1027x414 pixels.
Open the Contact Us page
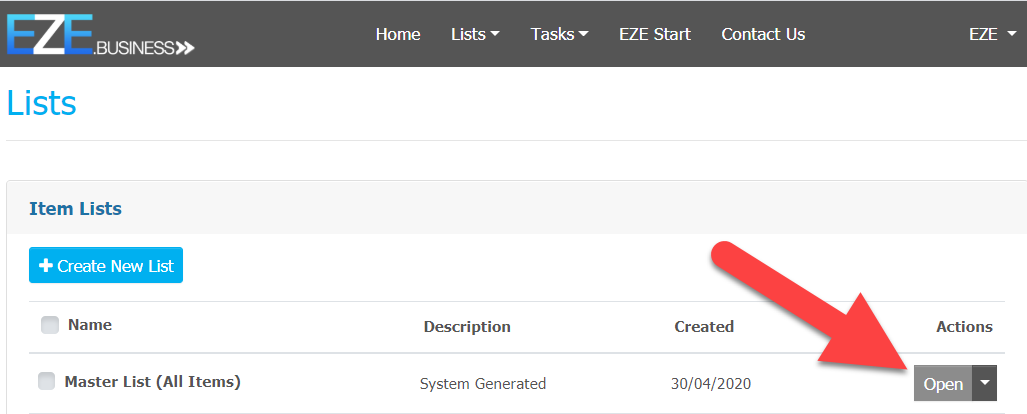click(763, 34)
